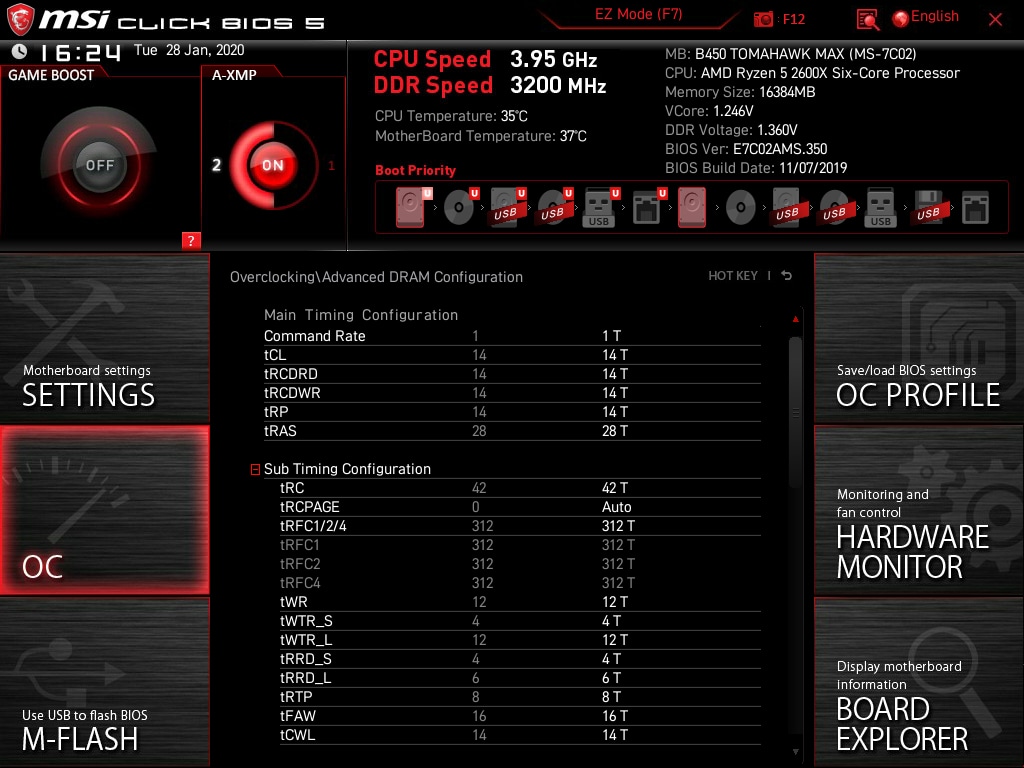This screenshot has height=768, width=1024.
Task: Select A-XMP profile 2
Action: [x=216, y=165]
